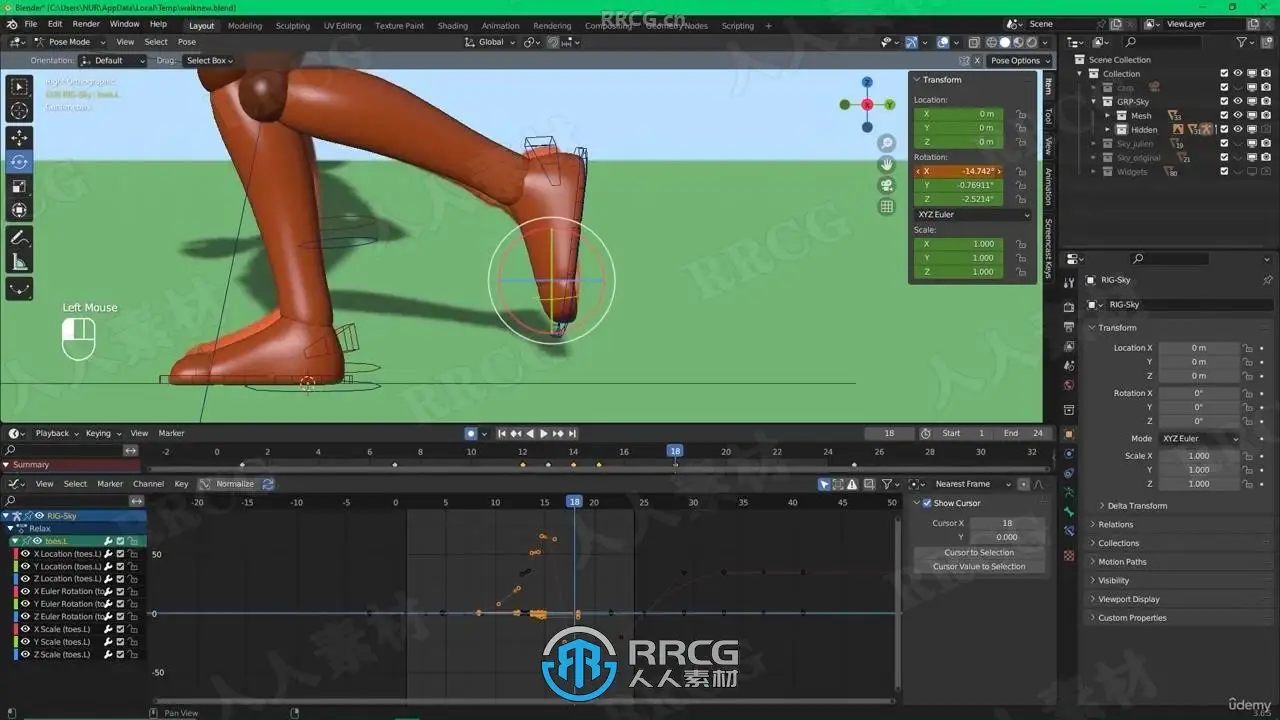Open the Render menu

point(86,24)
